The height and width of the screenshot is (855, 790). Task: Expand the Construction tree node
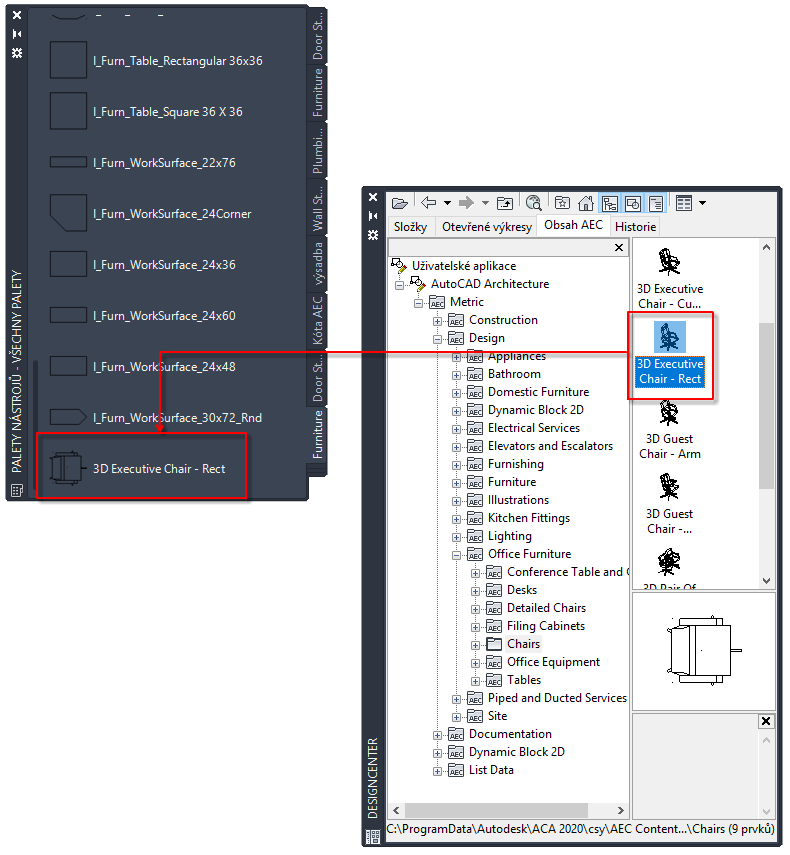pos(437,321)
